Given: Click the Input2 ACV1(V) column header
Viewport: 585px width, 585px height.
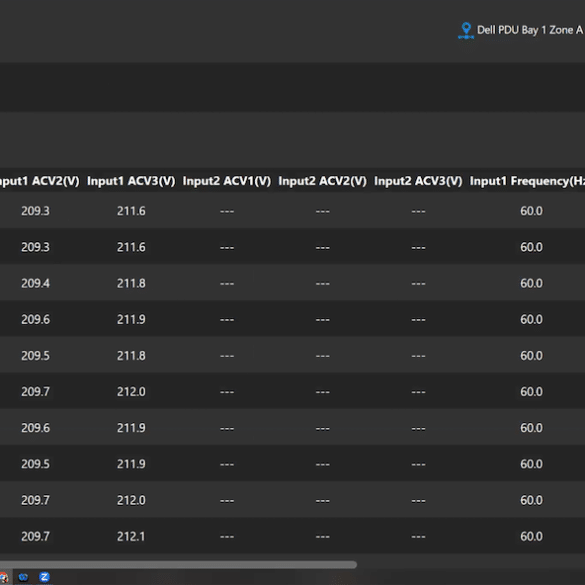Looking at the screenshot, I should tap(227, 181).
